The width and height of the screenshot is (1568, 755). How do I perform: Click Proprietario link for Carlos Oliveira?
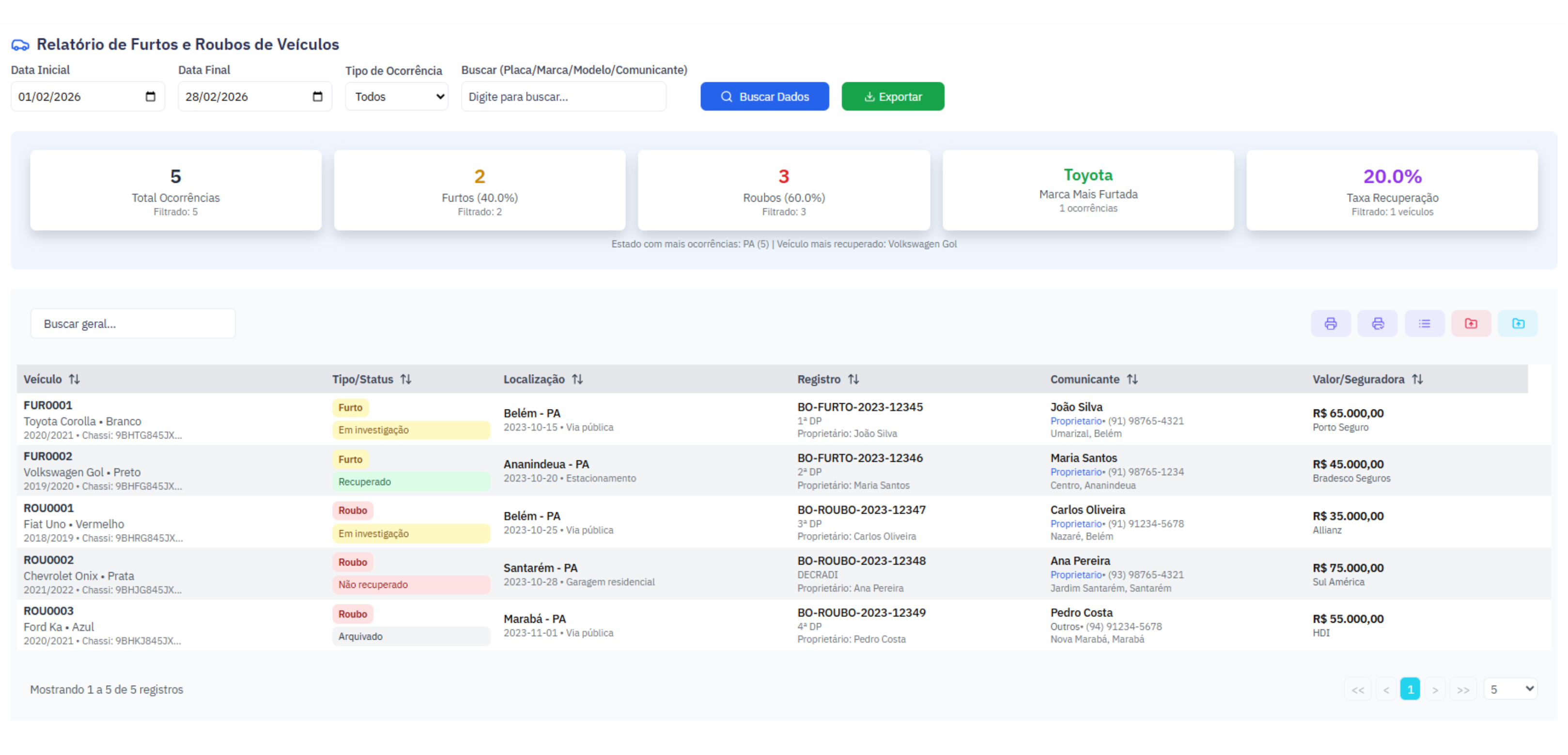point(1075,524)
